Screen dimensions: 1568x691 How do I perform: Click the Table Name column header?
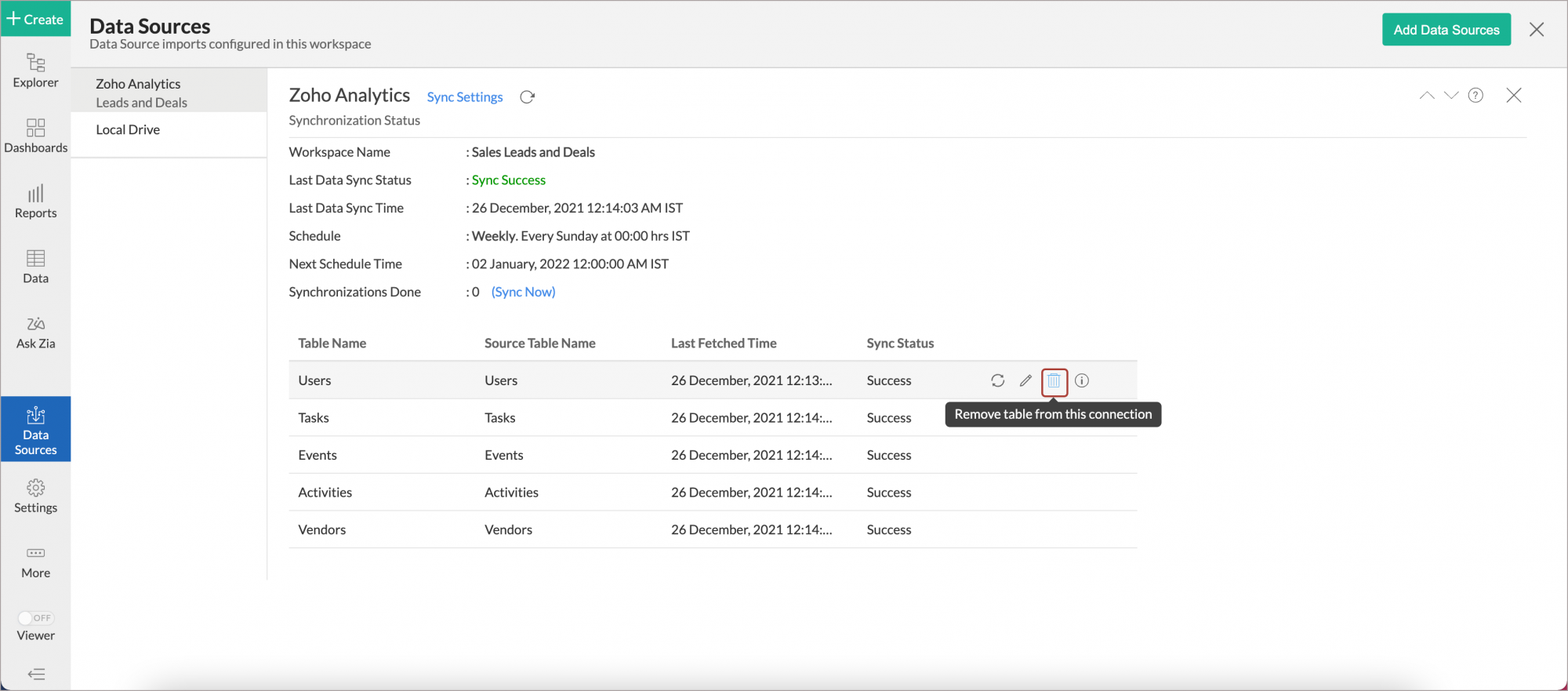[x=332, y=343]
